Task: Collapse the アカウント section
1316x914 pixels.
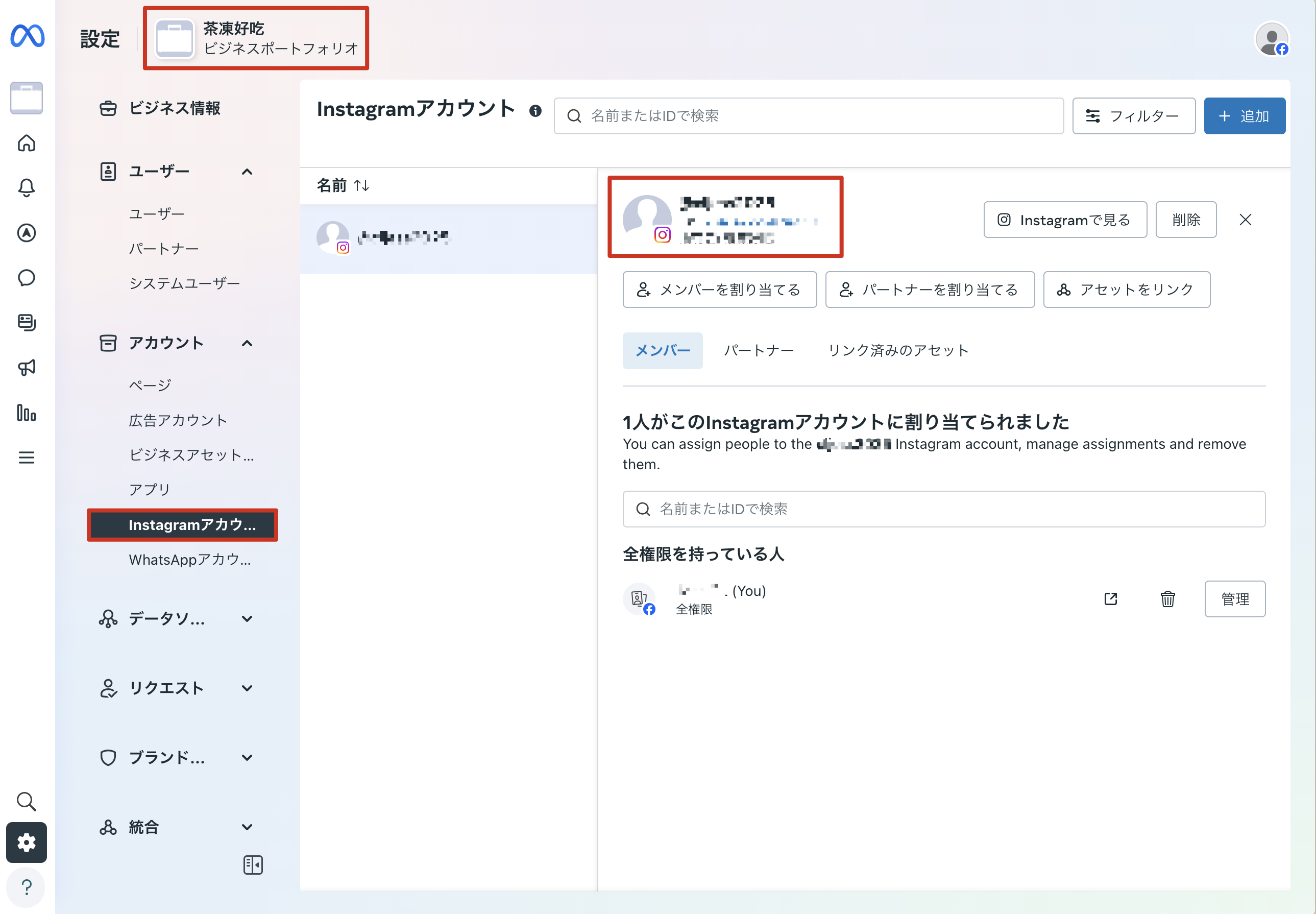Action: tap(247, 344)
